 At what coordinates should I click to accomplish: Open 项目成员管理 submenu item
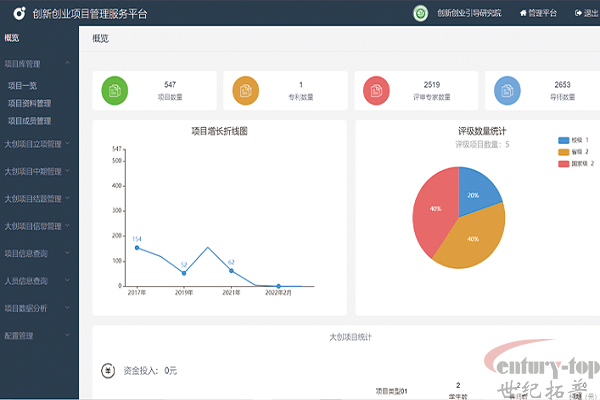[x=29, y=121]
